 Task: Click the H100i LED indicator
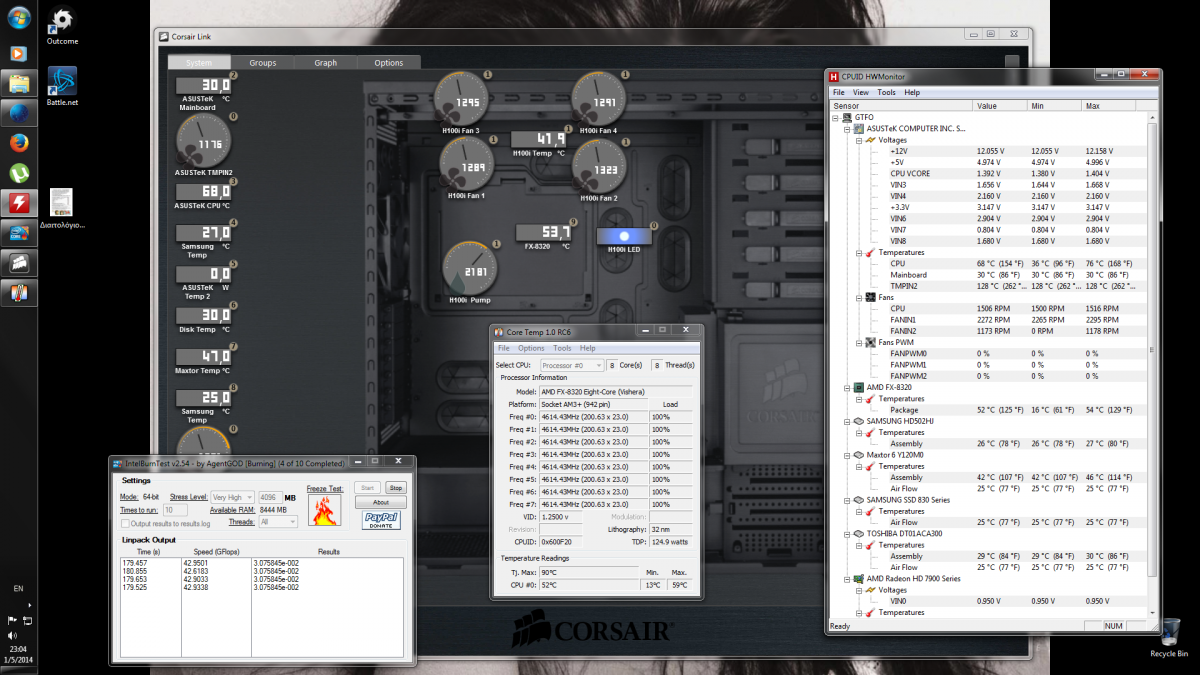point(625,237)
